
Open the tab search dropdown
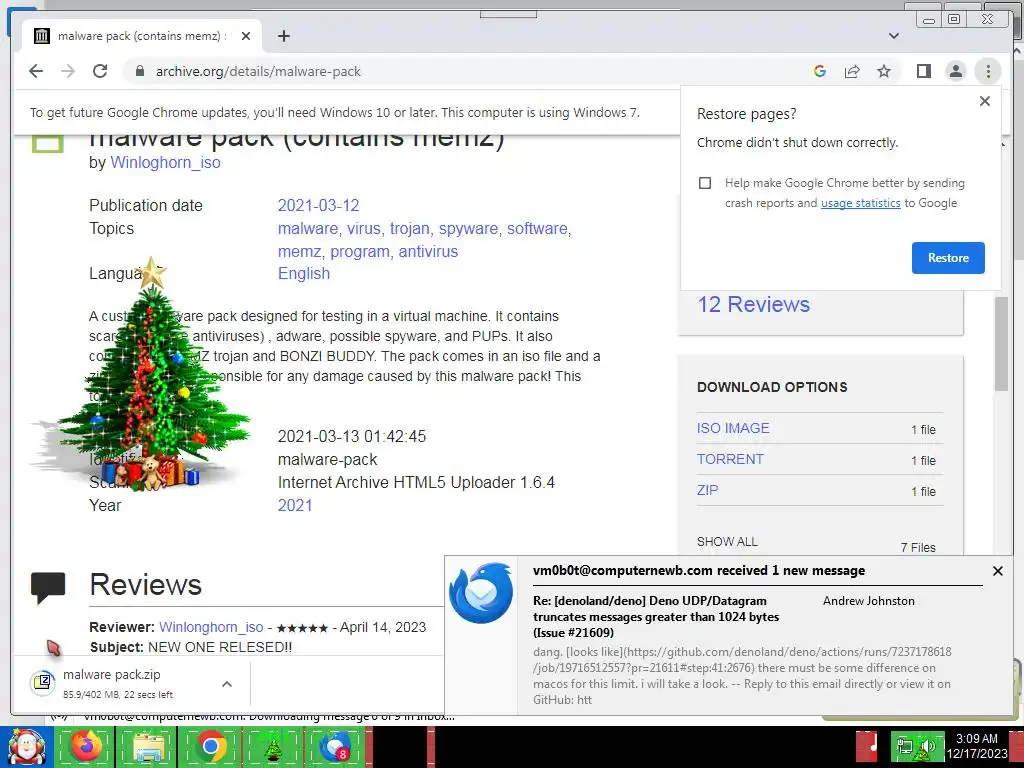click(x=893, y=36)
